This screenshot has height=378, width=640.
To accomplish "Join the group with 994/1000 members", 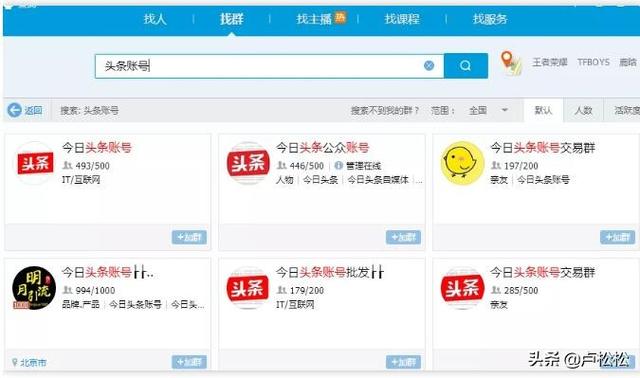I will click(189, 362).
